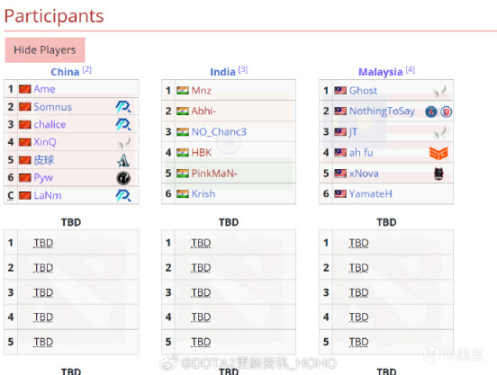Viewport: 497px width, 375px height.
Task: Open the Malaysia team link
Action: [380, 72]
